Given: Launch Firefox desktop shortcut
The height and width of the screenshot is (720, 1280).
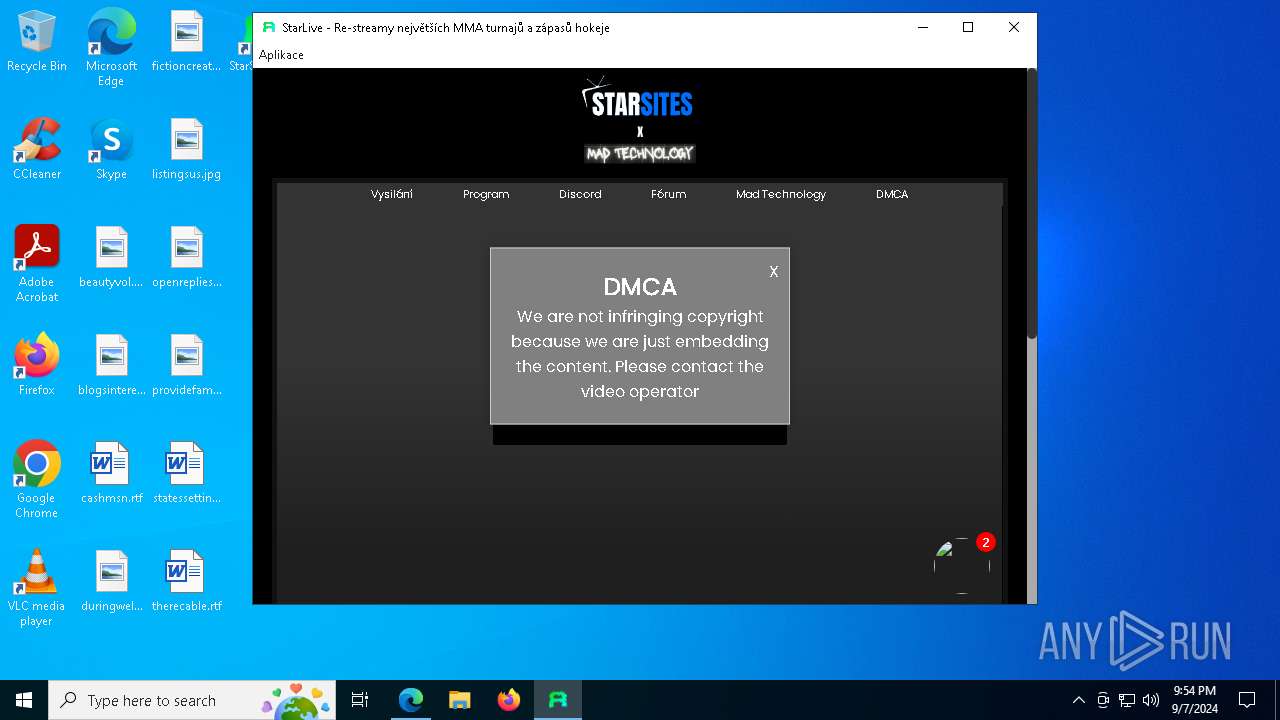Looking at the screenshot, I should (x=37, y=365).
